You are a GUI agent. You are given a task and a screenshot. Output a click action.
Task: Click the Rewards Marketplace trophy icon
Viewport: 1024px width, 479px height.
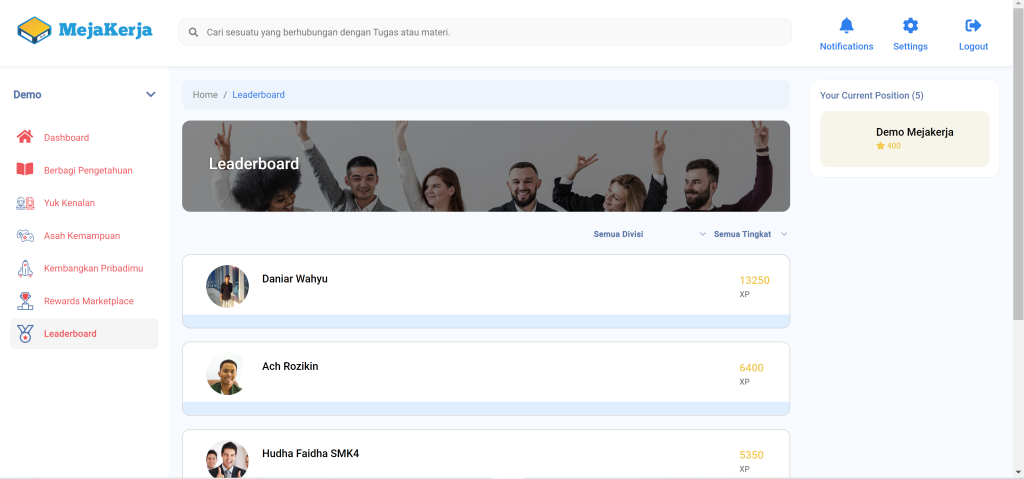tap(25, 301)
